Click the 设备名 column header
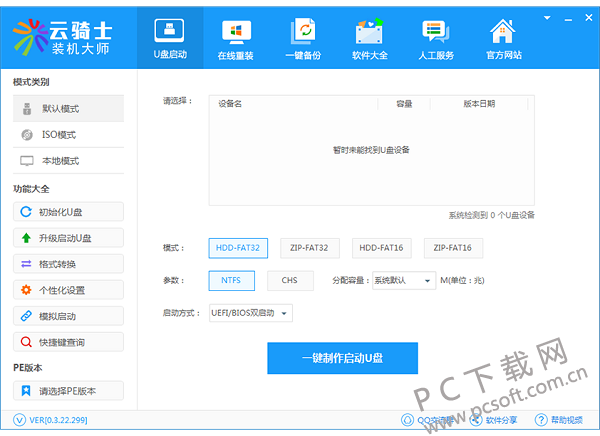Viewport: 600px width, 436px height. [x=230, y=104]
